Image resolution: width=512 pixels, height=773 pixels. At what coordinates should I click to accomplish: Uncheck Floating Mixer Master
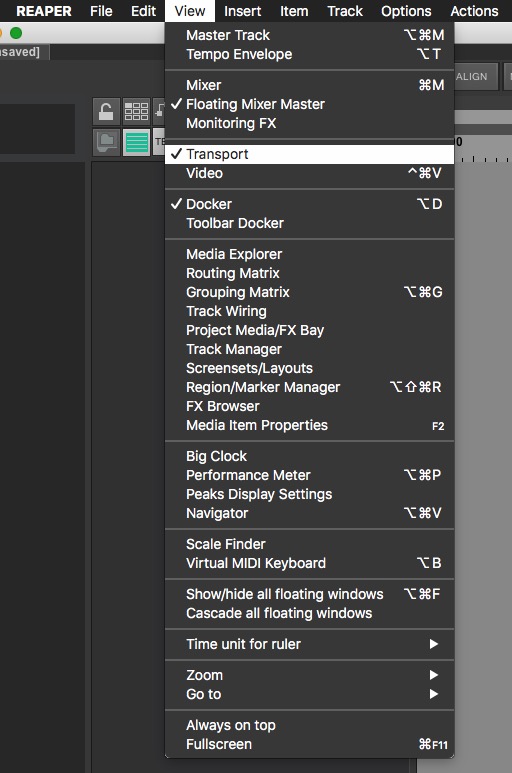pyautogui.click(x=309, y=104)
